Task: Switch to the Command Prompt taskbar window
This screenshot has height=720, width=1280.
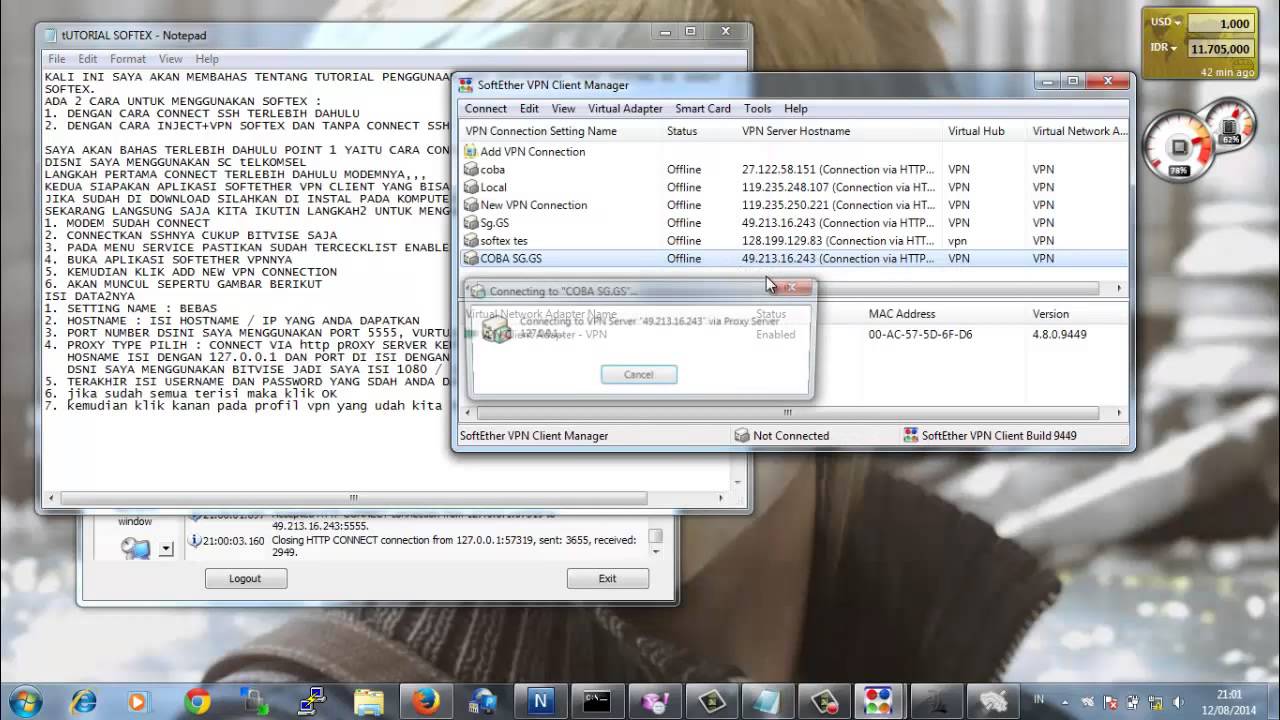Action: tap(598, 701)
